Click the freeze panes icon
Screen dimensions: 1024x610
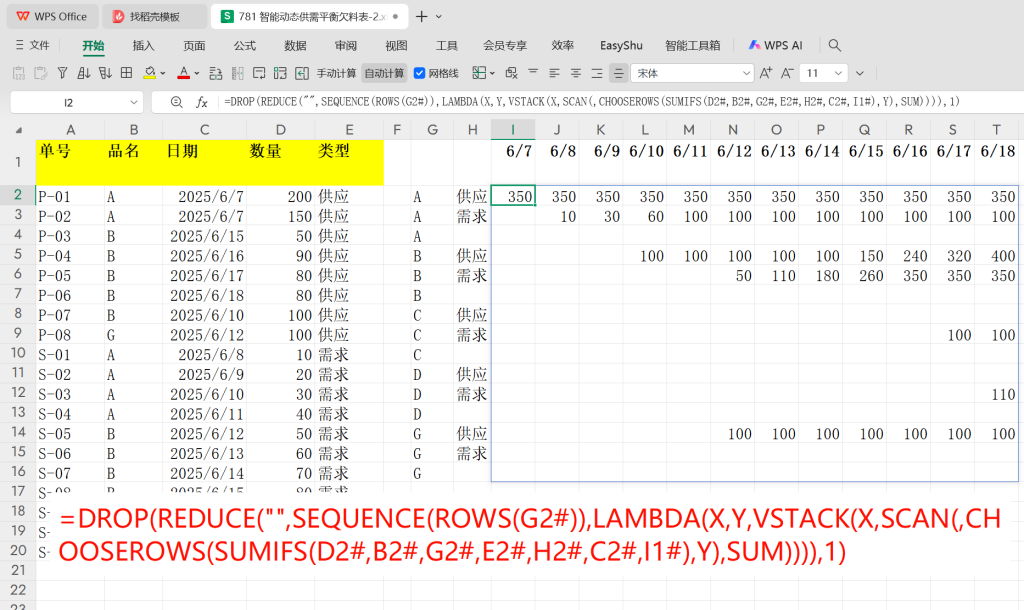[x=280, y=73]
